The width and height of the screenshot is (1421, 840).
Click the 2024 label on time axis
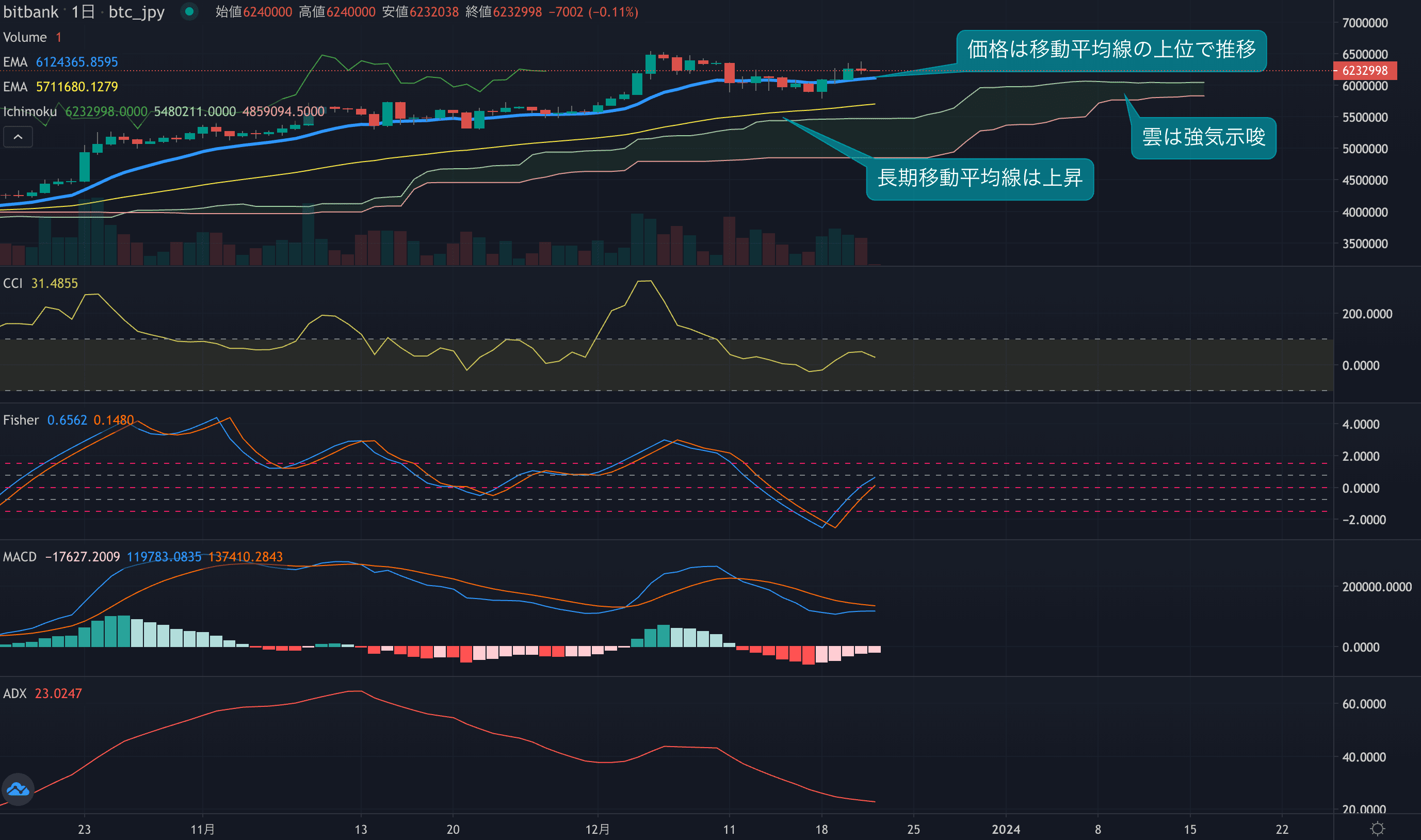(1006, 829)
